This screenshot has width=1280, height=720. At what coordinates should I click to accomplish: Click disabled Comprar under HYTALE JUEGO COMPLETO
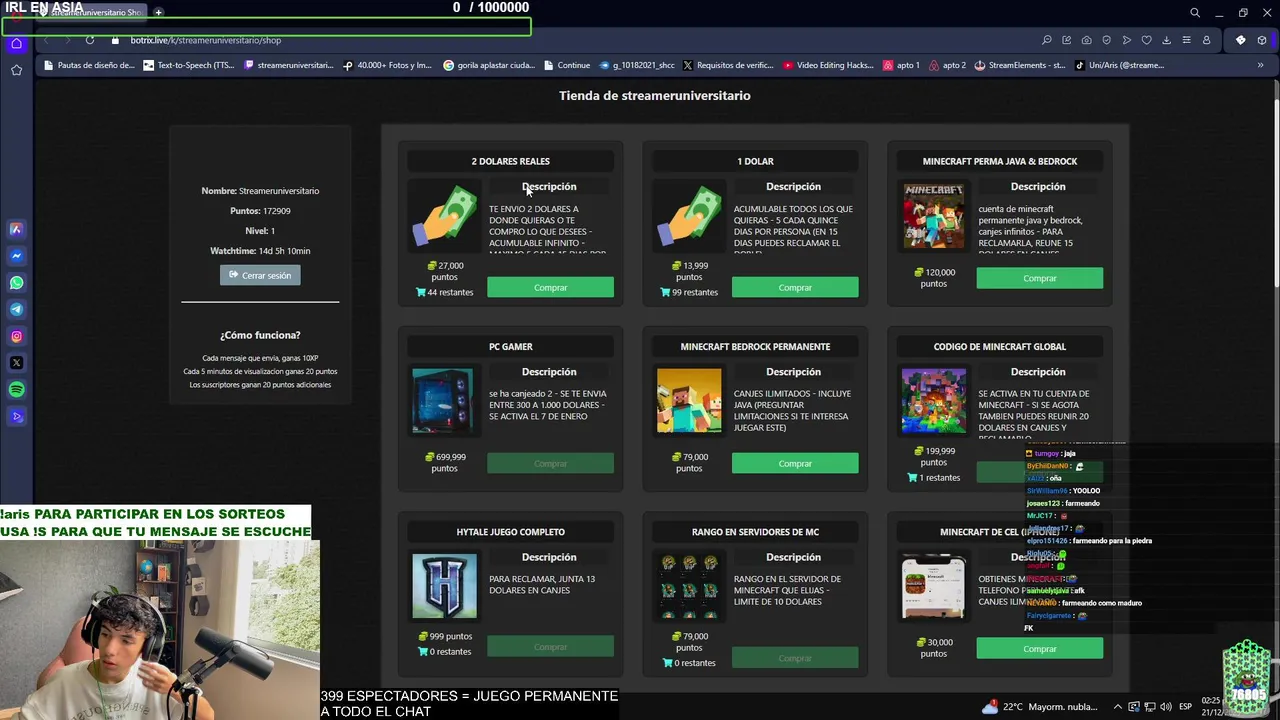tap(550, 647)
